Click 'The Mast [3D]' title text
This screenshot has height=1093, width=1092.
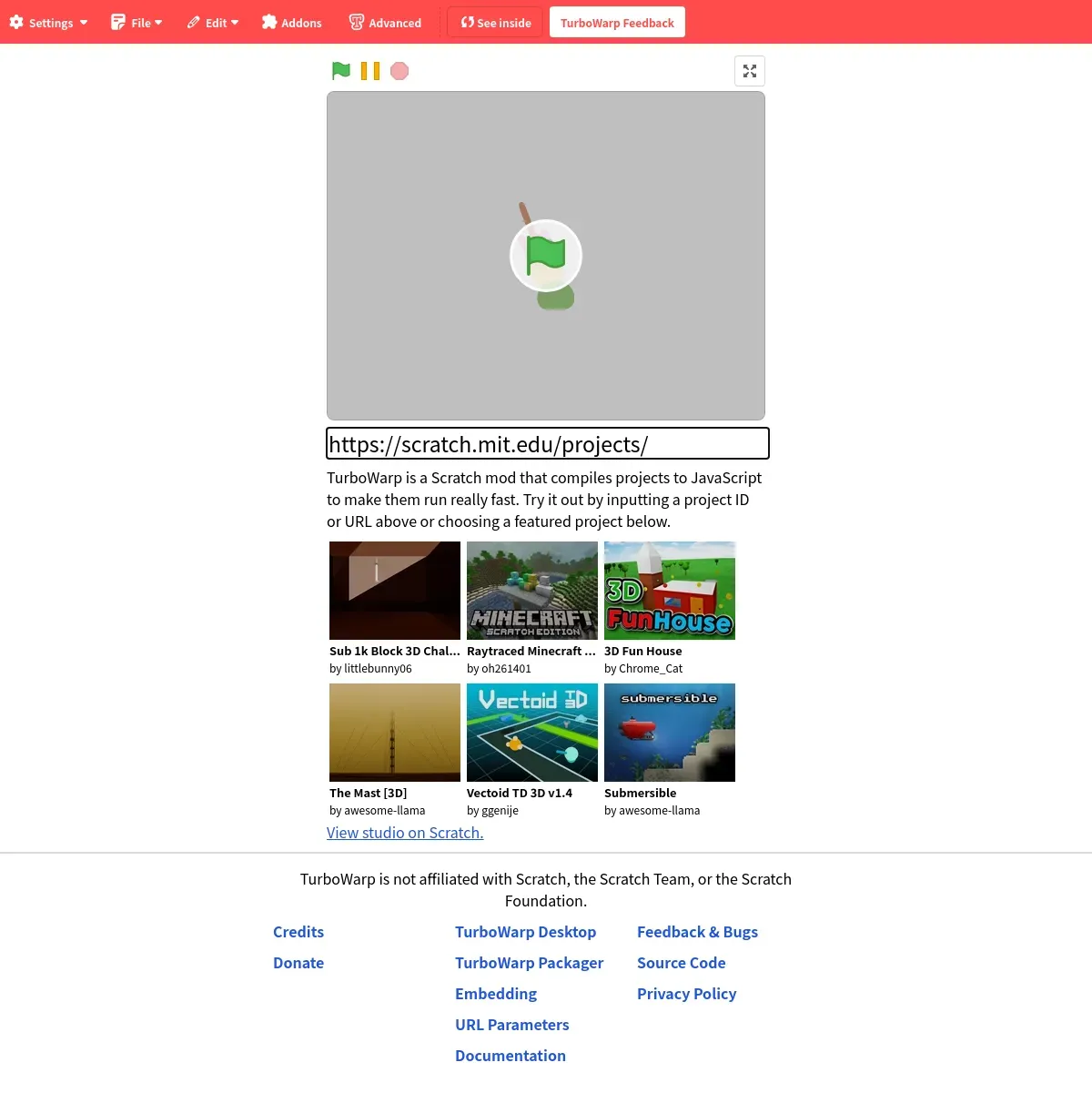[x=369, y=793]
